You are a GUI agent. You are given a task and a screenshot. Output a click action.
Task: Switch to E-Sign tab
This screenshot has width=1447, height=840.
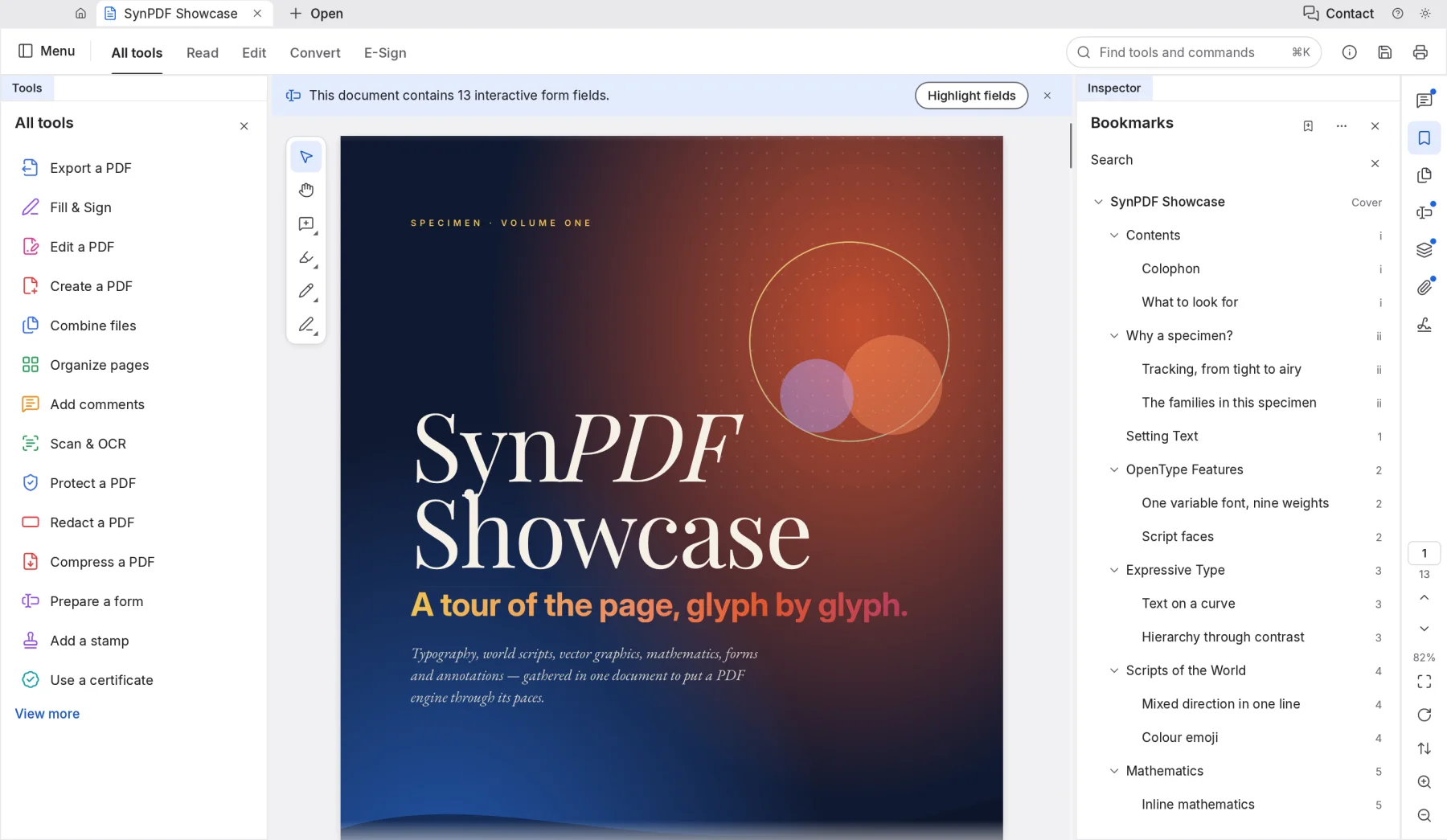(x=385, y=53)
